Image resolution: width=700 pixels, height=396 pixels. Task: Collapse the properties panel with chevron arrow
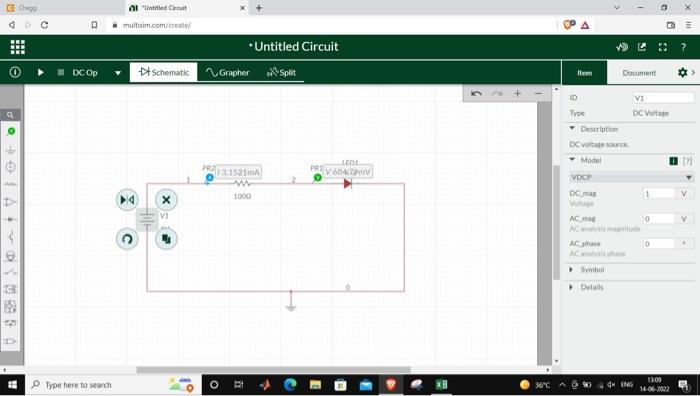(694, 72)
